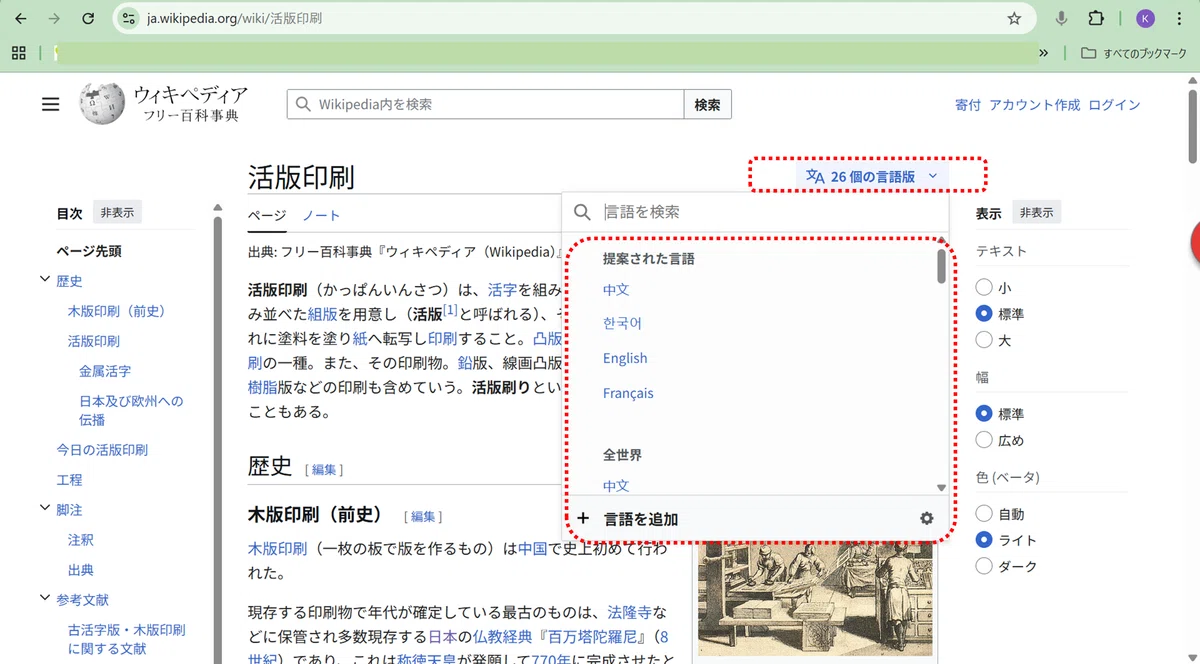This screenshot has height=664, width=1200.
Task: Click the microphone icon in toolbar
Action: pyautogui.click(x=1061, y=18)
